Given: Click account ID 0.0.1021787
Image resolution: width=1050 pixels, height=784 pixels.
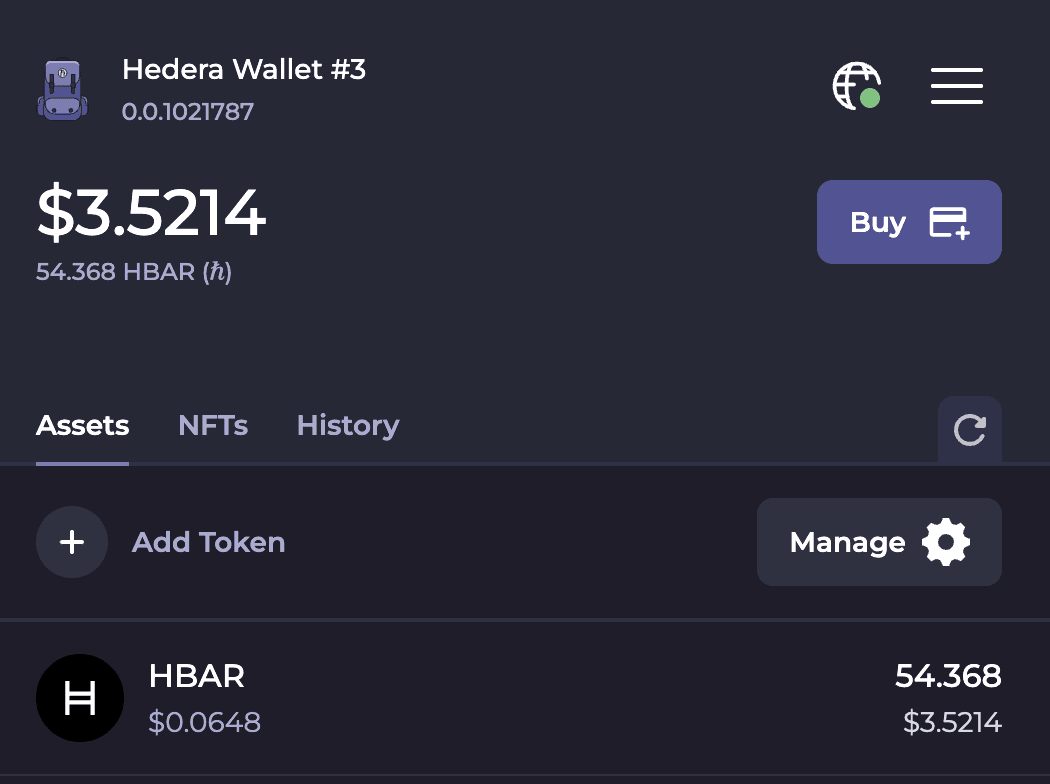Looking at the screenshot, I should point(188,110).
